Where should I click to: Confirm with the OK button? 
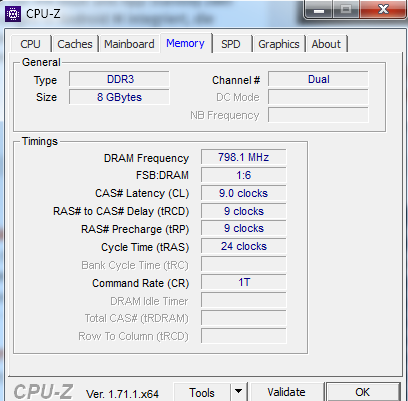click(x=362, y=392)
